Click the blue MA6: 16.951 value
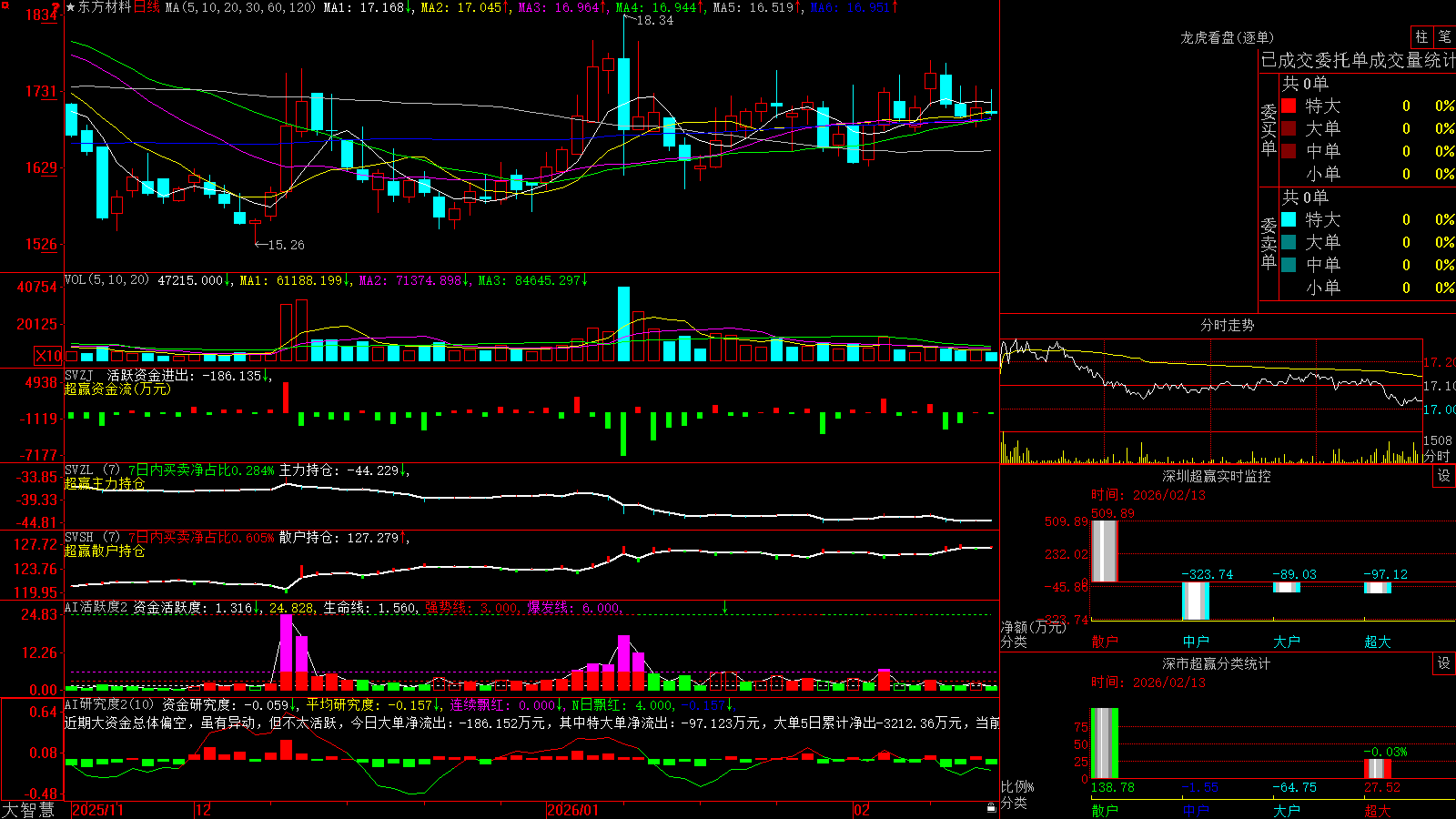This screenshot has height=819, width=1456. (x=854, y=7)
